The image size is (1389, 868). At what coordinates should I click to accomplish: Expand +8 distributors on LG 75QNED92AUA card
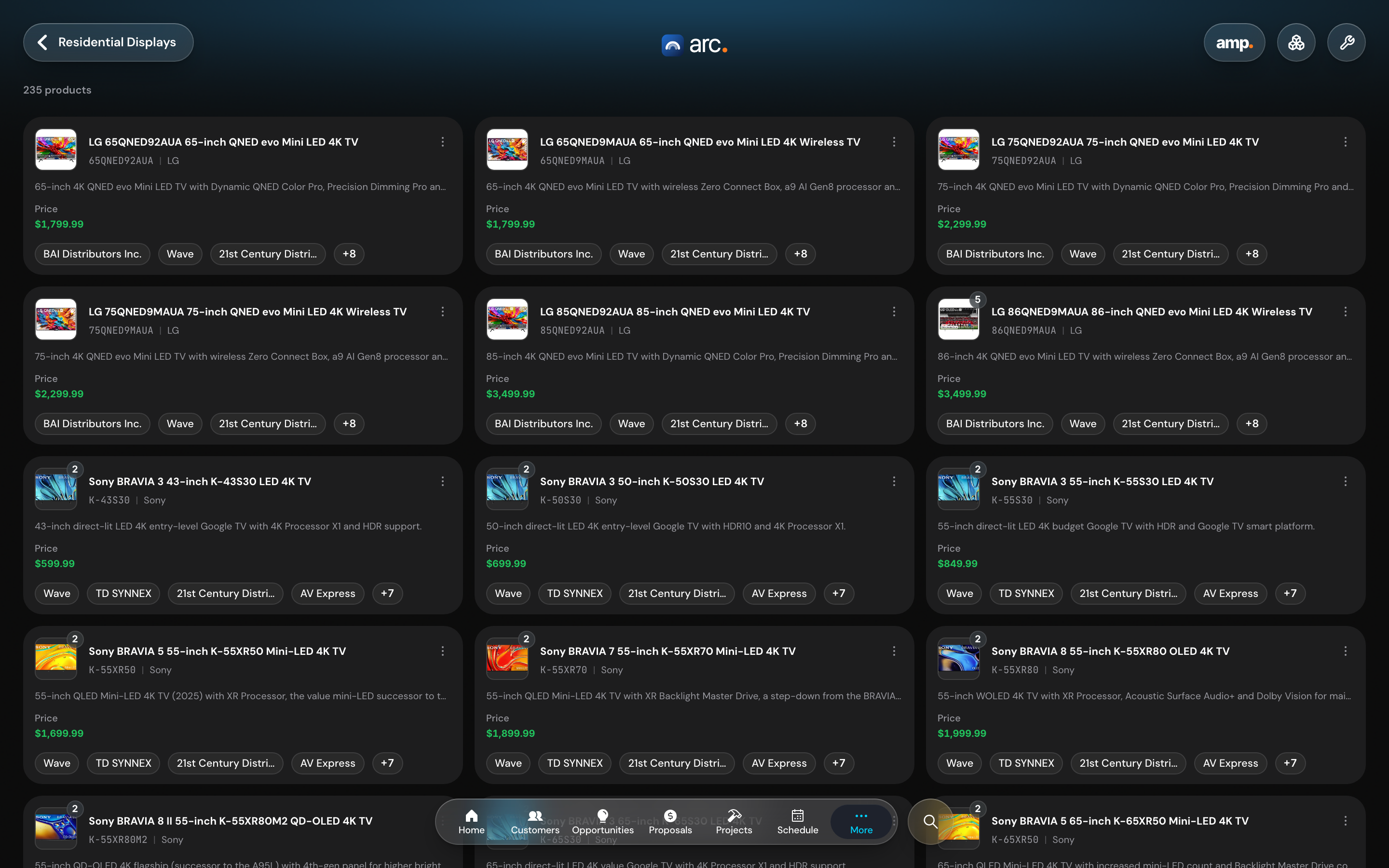point(1252,254)
